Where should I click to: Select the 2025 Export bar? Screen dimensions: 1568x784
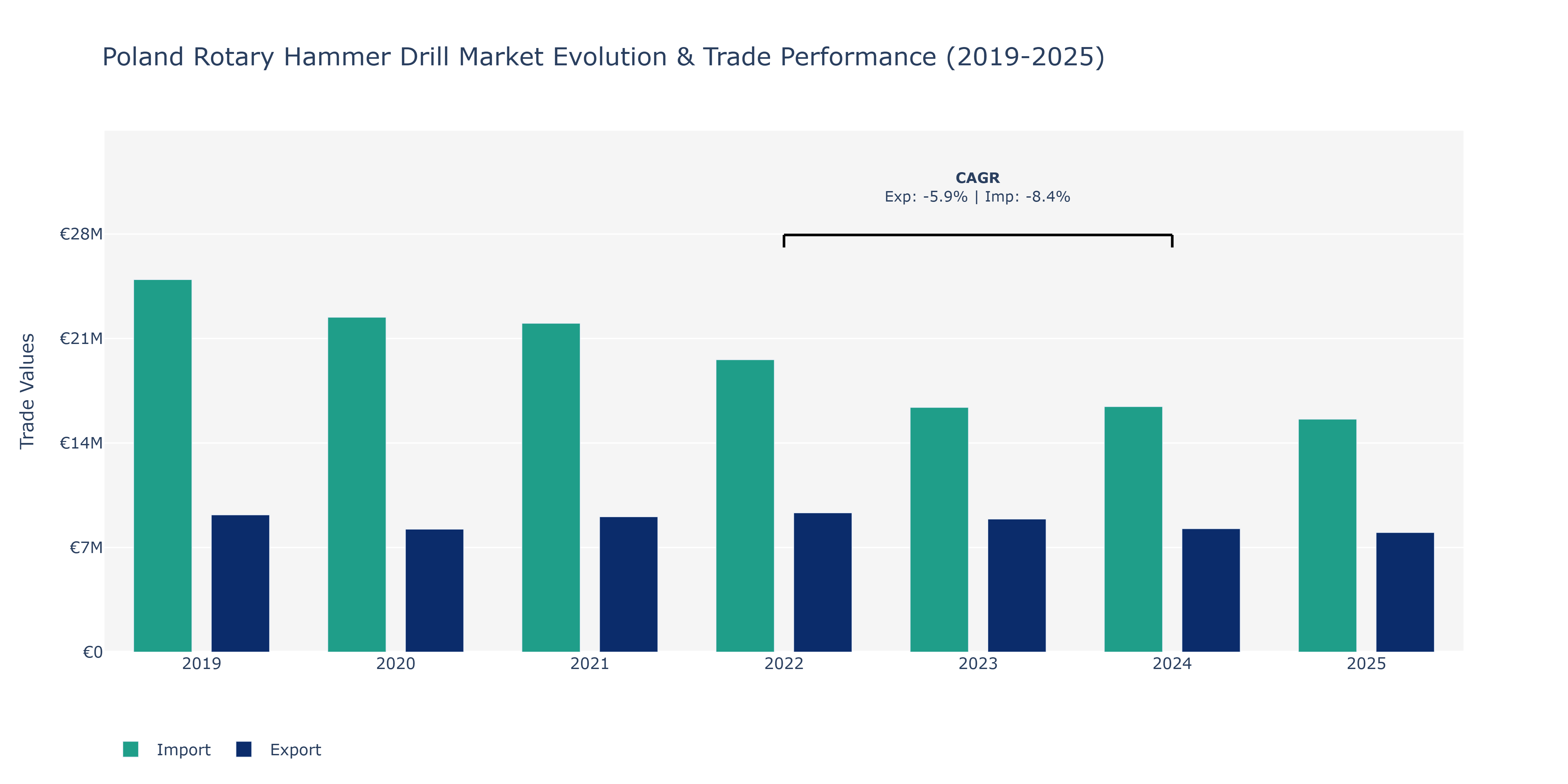pos(1405,592)
